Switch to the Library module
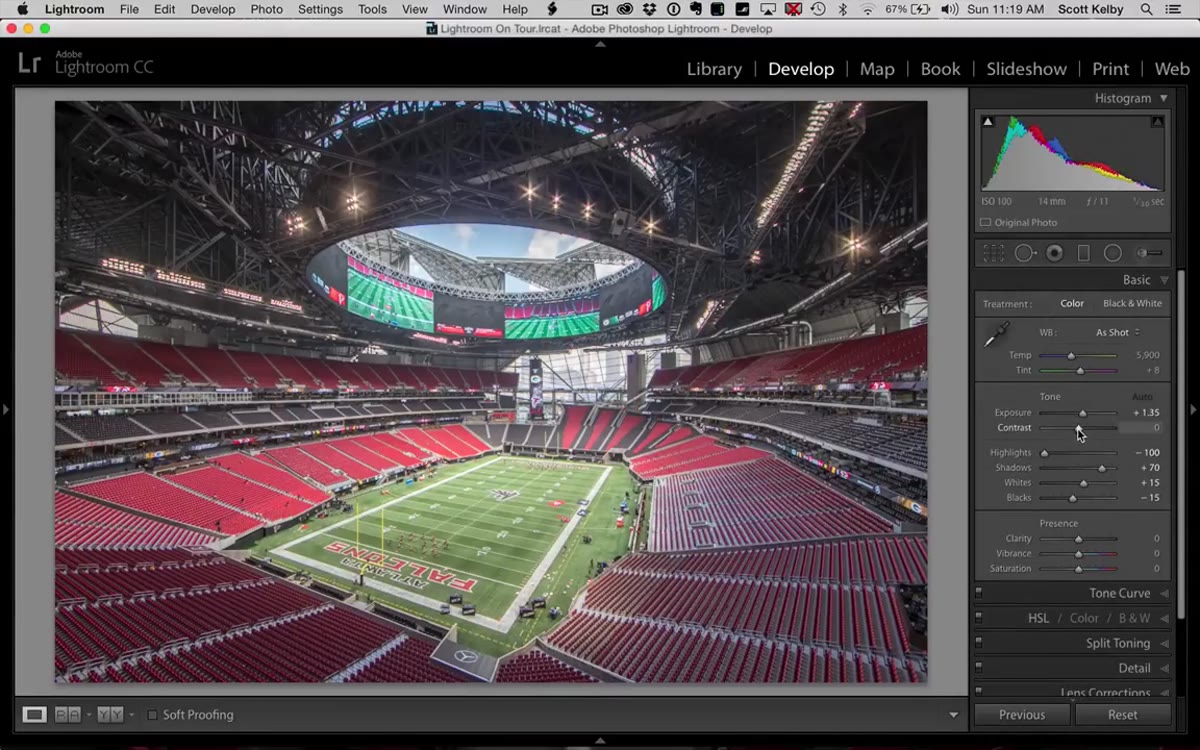The image size is (1200, 750). tap(714, 69)
